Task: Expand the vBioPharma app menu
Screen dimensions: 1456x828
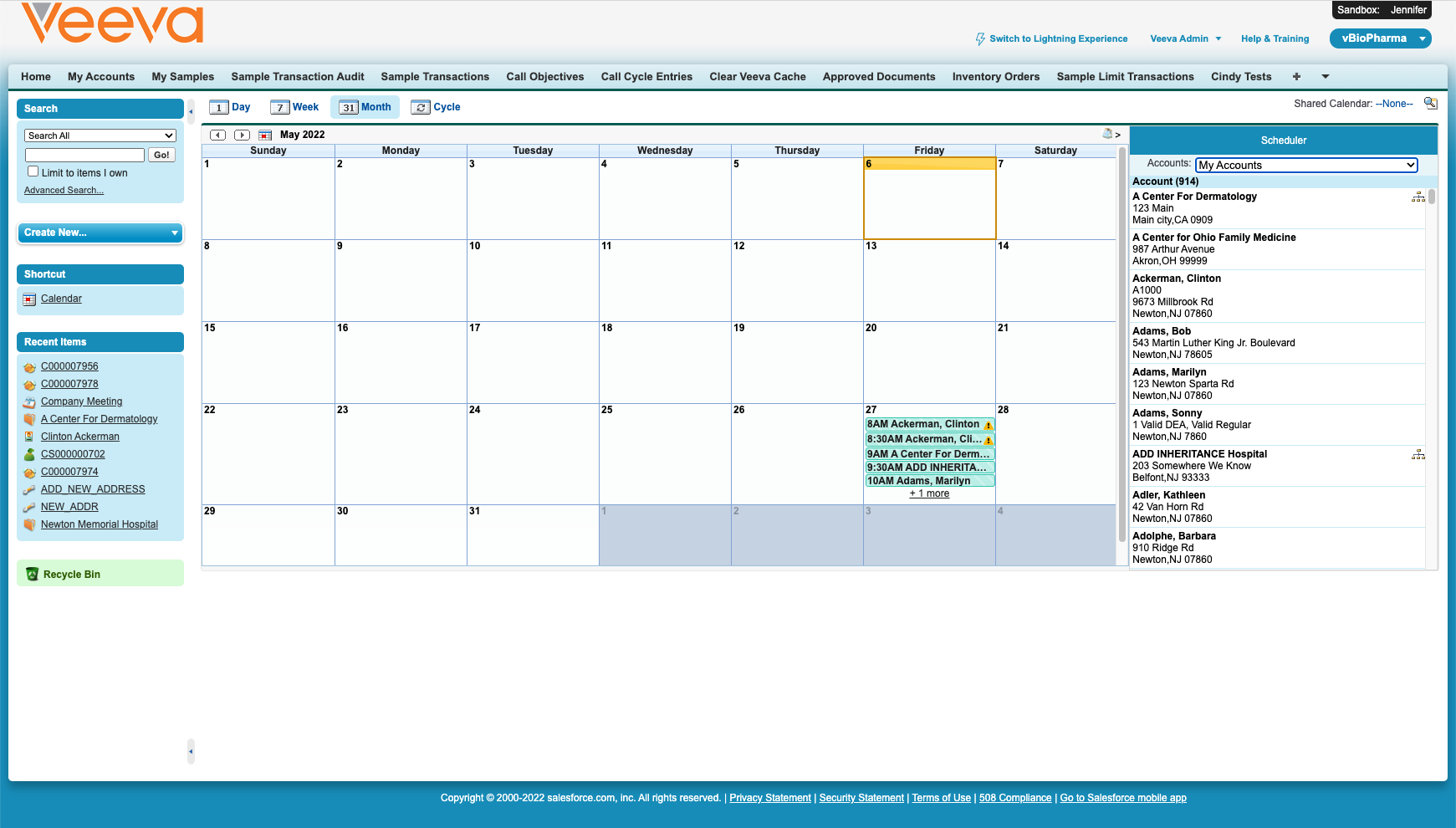Action: pos(1421,38)
